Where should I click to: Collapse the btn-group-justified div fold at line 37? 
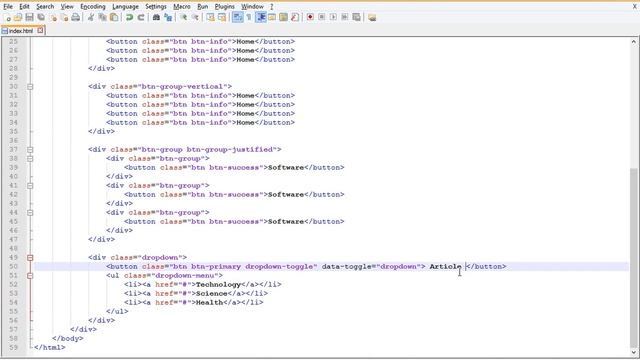coord(30,149)
